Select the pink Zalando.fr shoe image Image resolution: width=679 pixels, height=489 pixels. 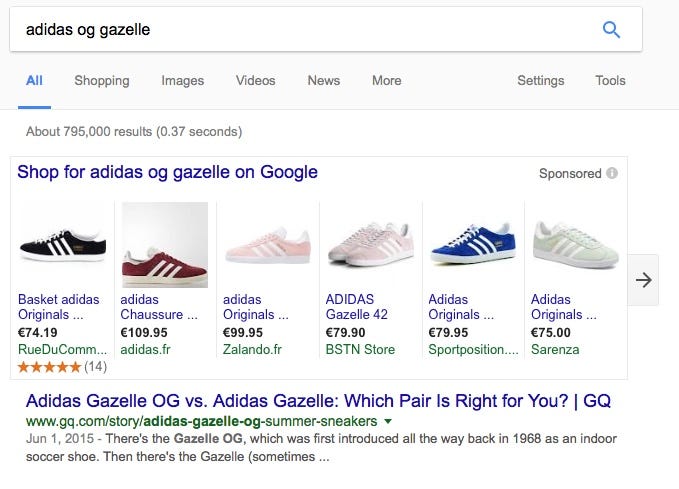pos(267,245)
